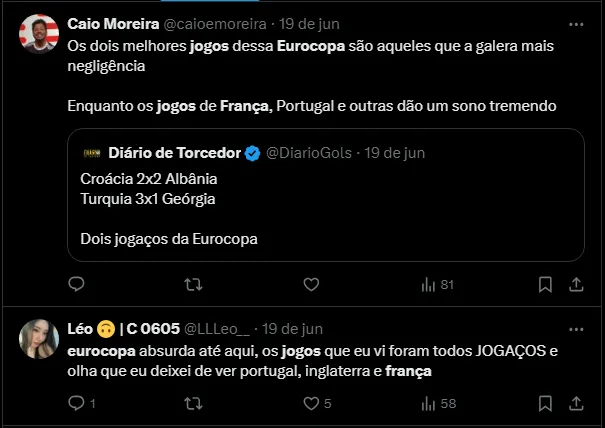Open the @DiarioGols handle in quoted tweet
This screenshot has height=428, width=605.
[x=308, y=153]
